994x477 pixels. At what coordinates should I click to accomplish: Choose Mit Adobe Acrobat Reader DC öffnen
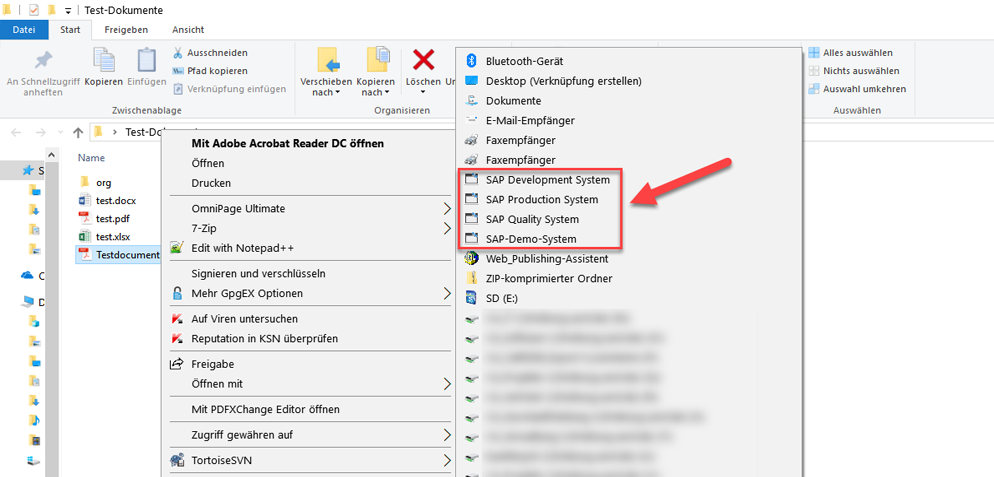(287, 143)
